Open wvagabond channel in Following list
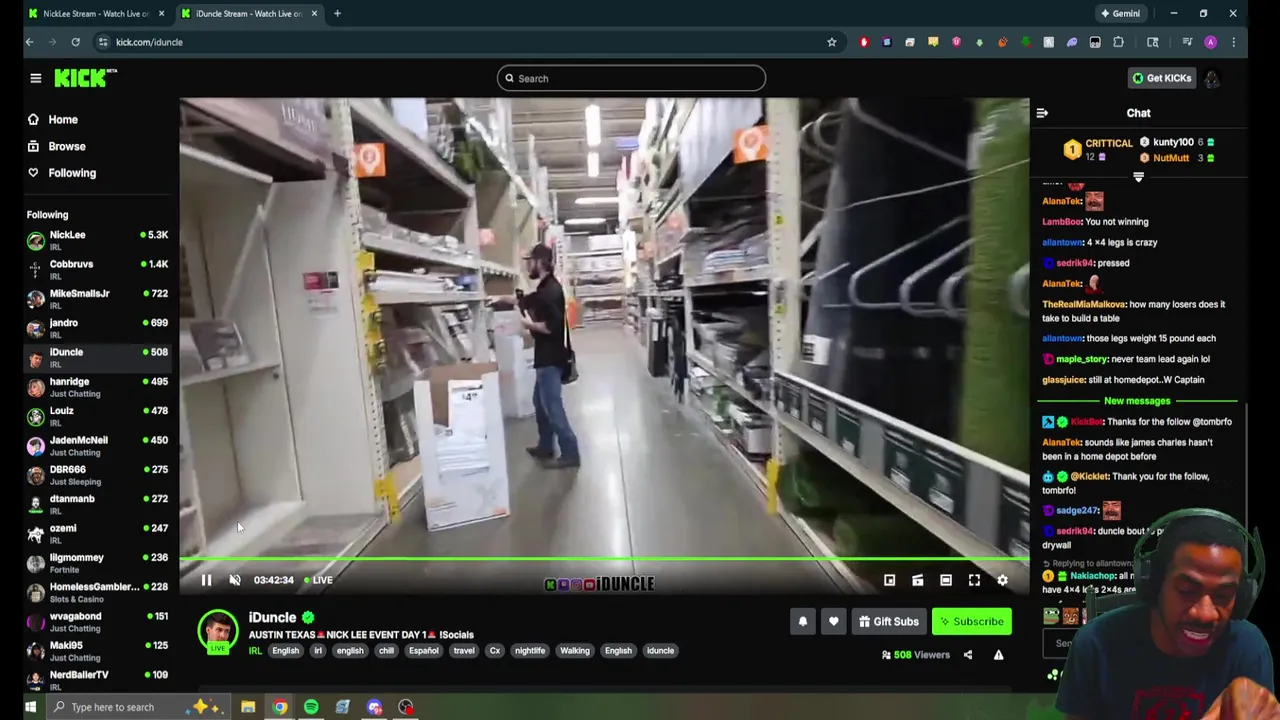The width and height of the screenshot is (1280, 720). coord(98,621)
